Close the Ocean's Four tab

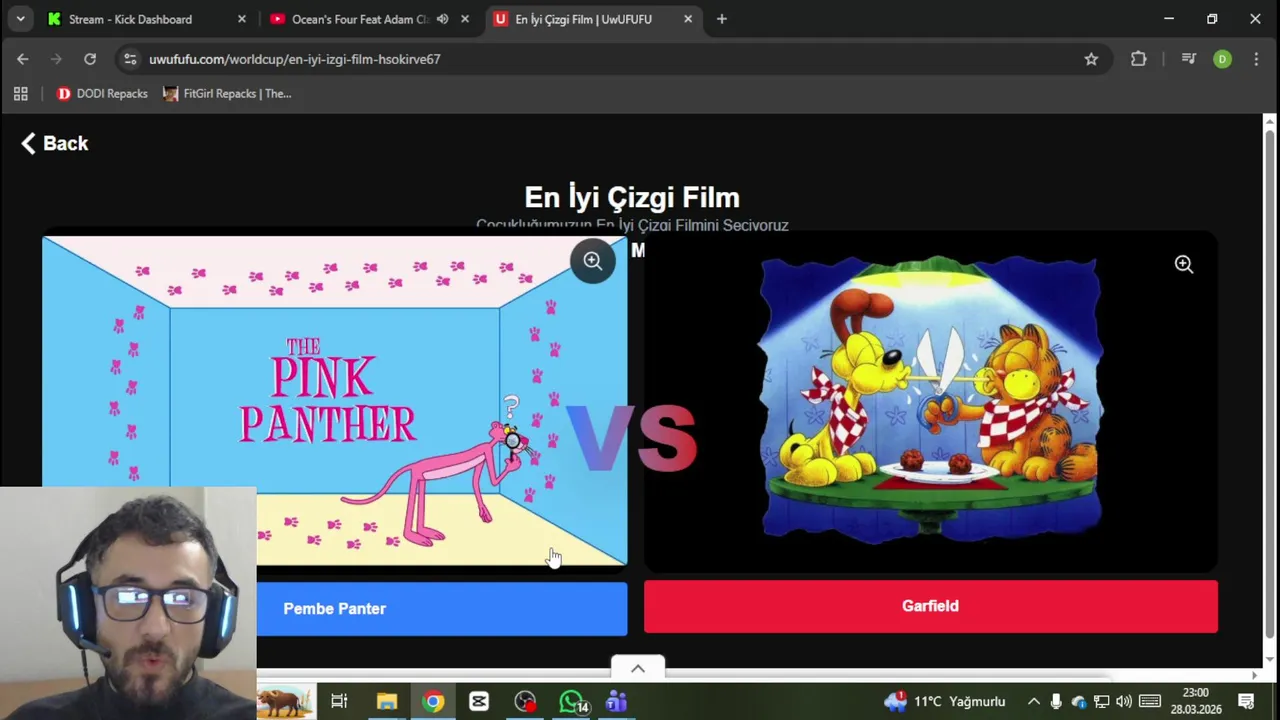[465, 19]
